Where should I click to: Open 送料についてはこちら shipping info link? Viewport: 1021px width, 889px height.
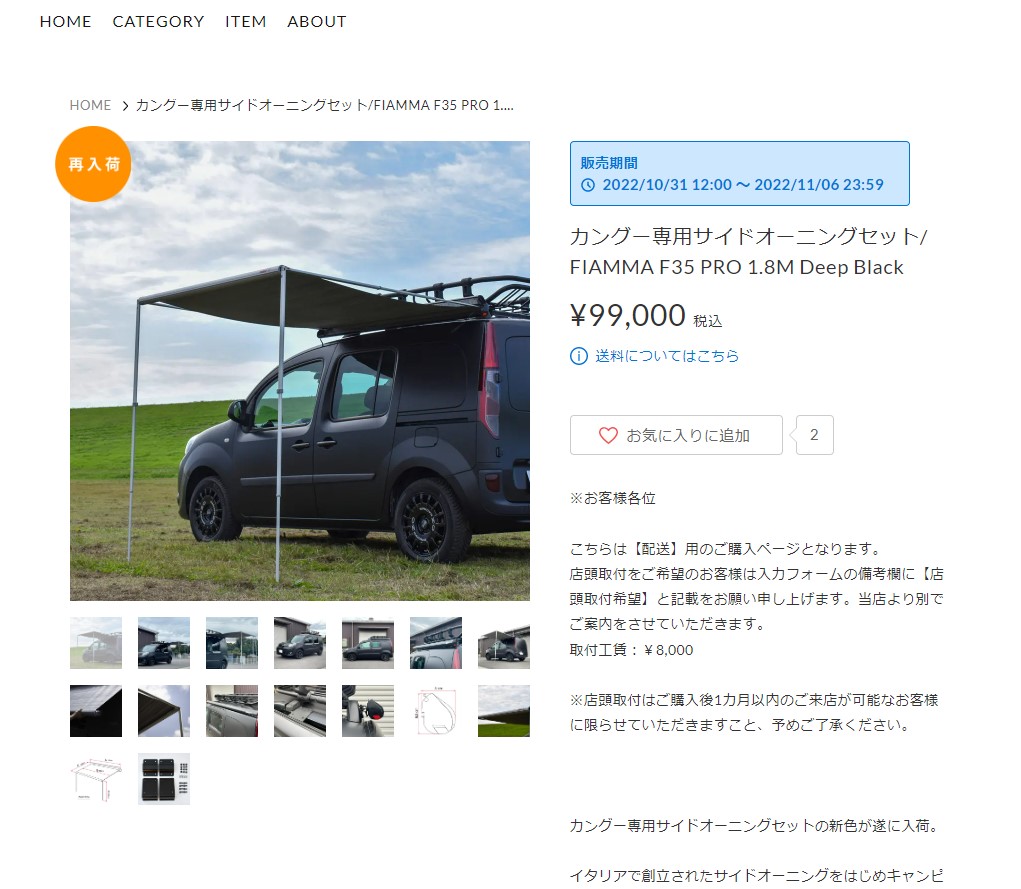[667, 356]
